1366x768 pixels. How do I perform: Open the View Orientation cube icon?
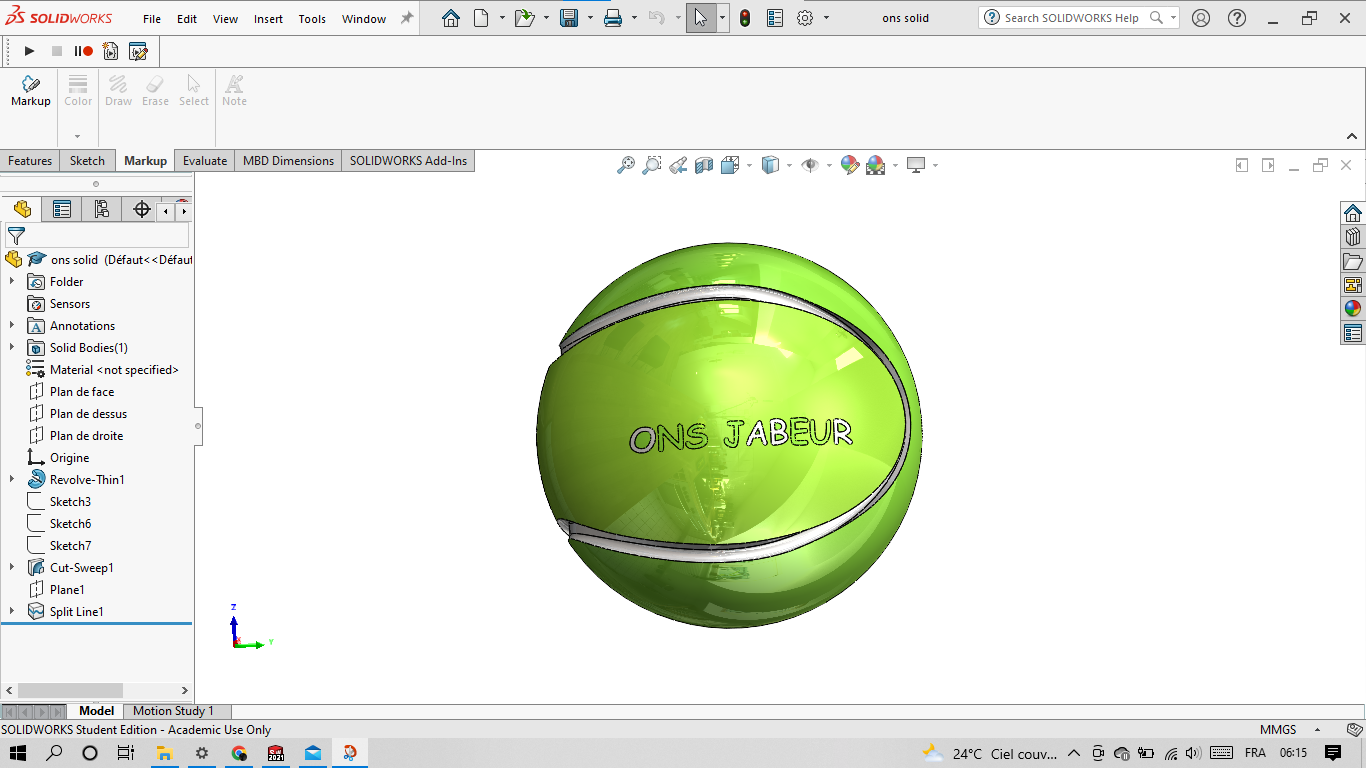pyautogui.click(x=730, y=165)
